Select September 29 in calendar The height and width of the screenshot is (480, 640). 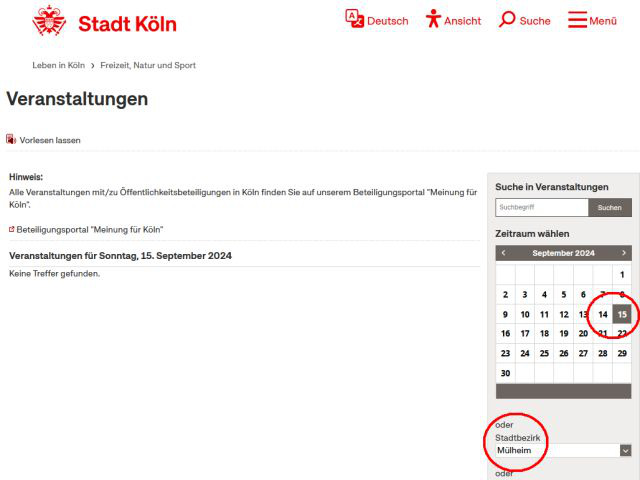622,353
